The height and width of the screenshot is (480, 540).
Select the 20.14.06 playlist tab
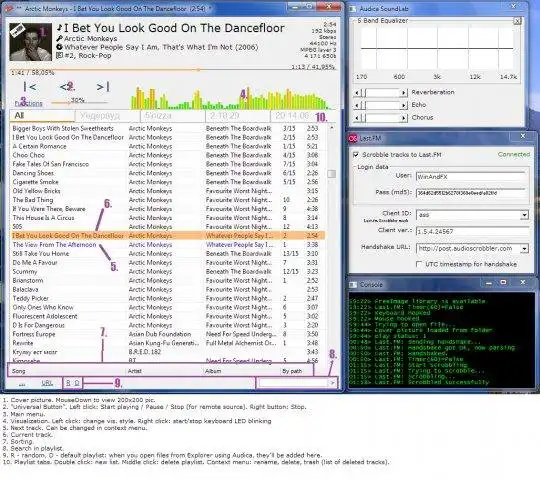pyautogui.click(x=292, y=116)
